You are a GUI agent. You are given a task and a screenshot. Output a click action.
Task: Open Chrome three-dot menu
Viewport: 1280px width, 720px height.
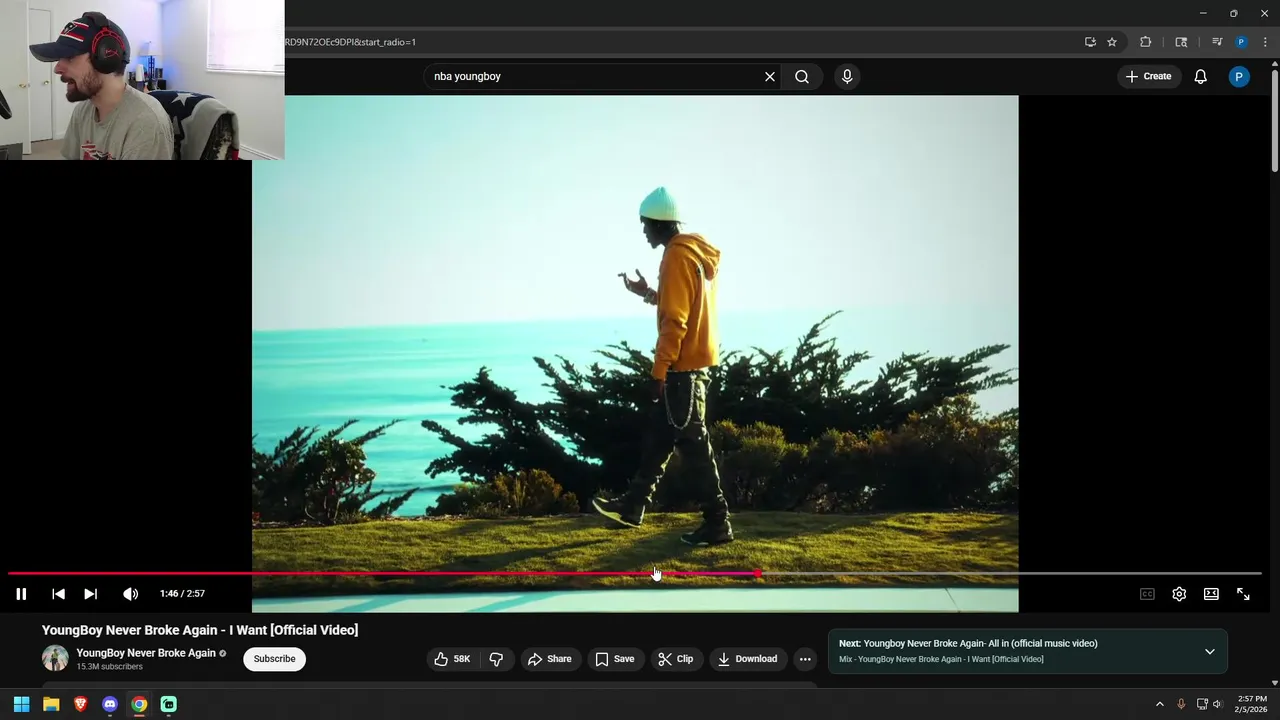pyautogui.click(x=1265, y=42)
